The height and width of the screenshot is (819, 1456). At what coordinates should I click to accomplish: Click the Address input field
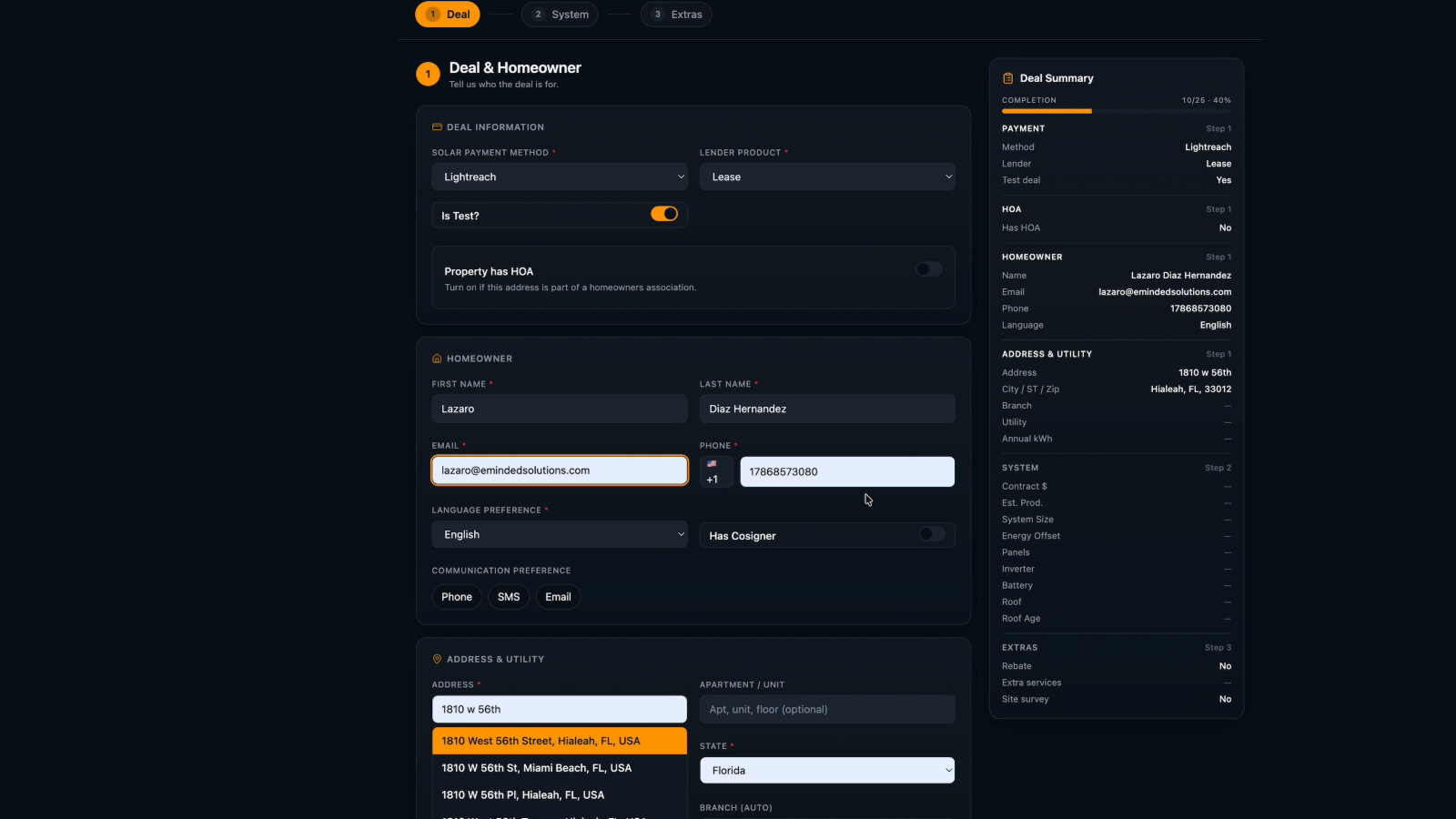pyautogui.click(x=560, y=709)
